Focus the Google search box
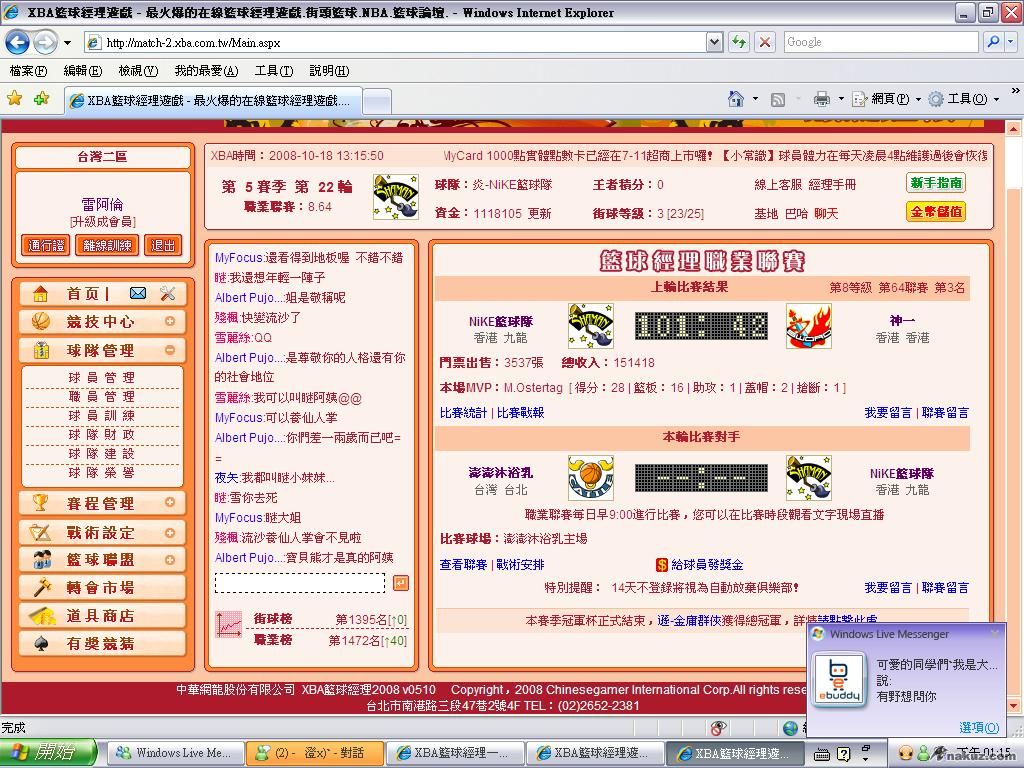Image resolution: width=1024 pixels, height=768 pixels. pos(880,42)
